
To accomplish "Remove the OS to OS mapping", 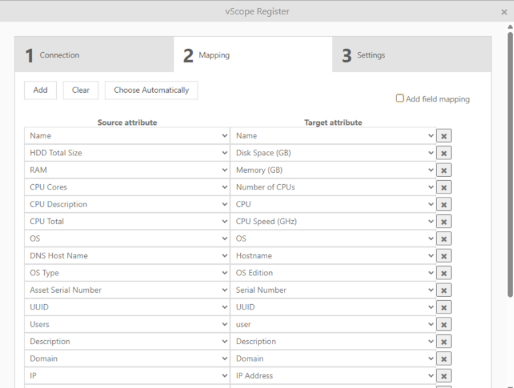I will [444, 239].
